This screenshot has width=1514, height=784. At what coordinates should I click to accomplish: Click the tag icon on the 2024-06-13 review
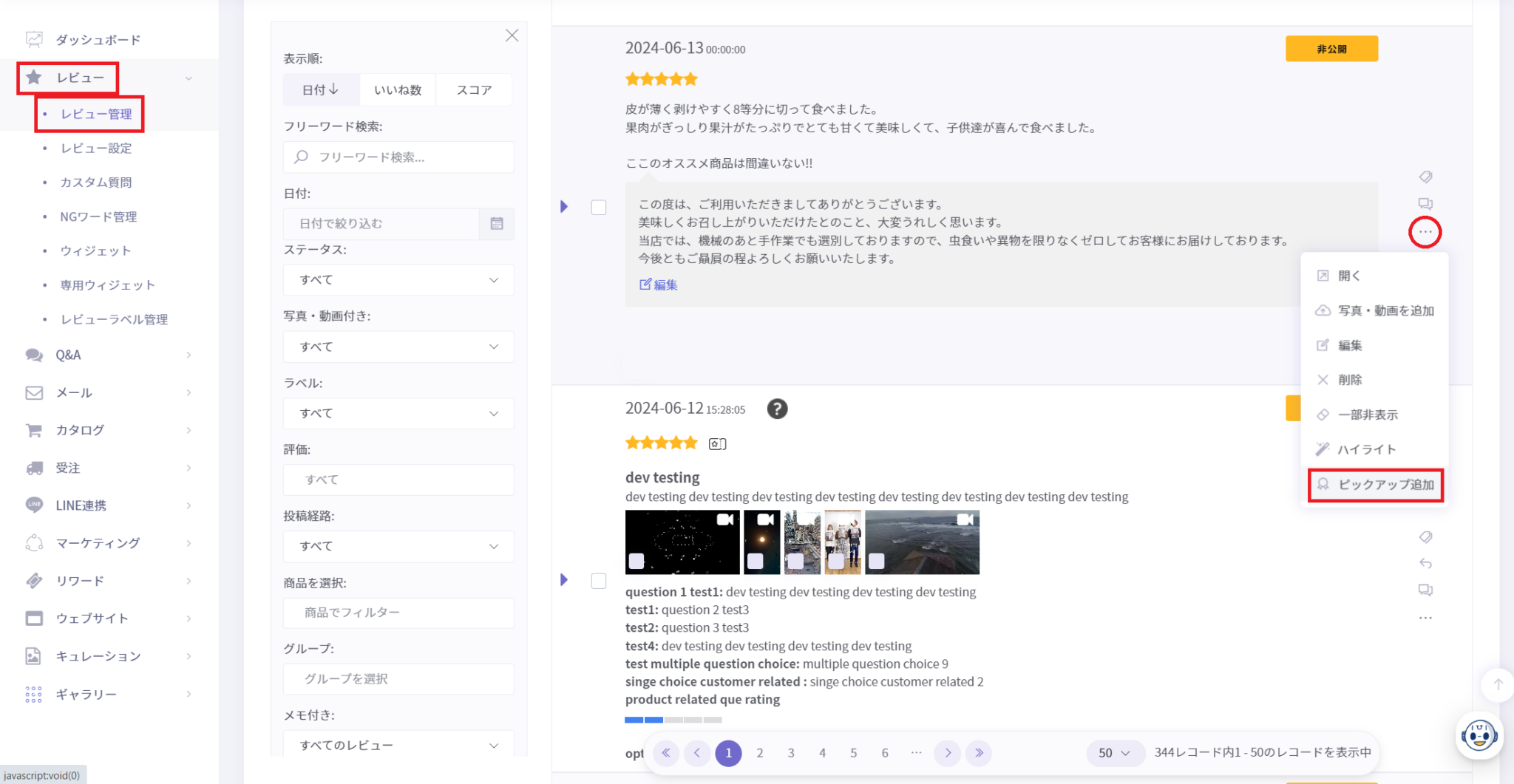pos(1425,177)
